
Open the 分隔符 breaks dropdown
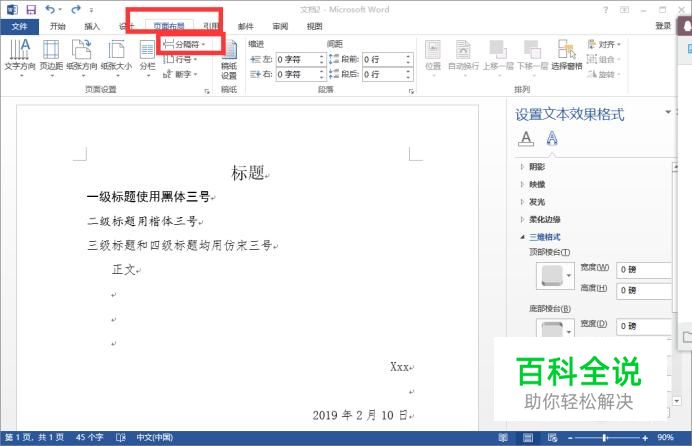click(x=184, y=44)
